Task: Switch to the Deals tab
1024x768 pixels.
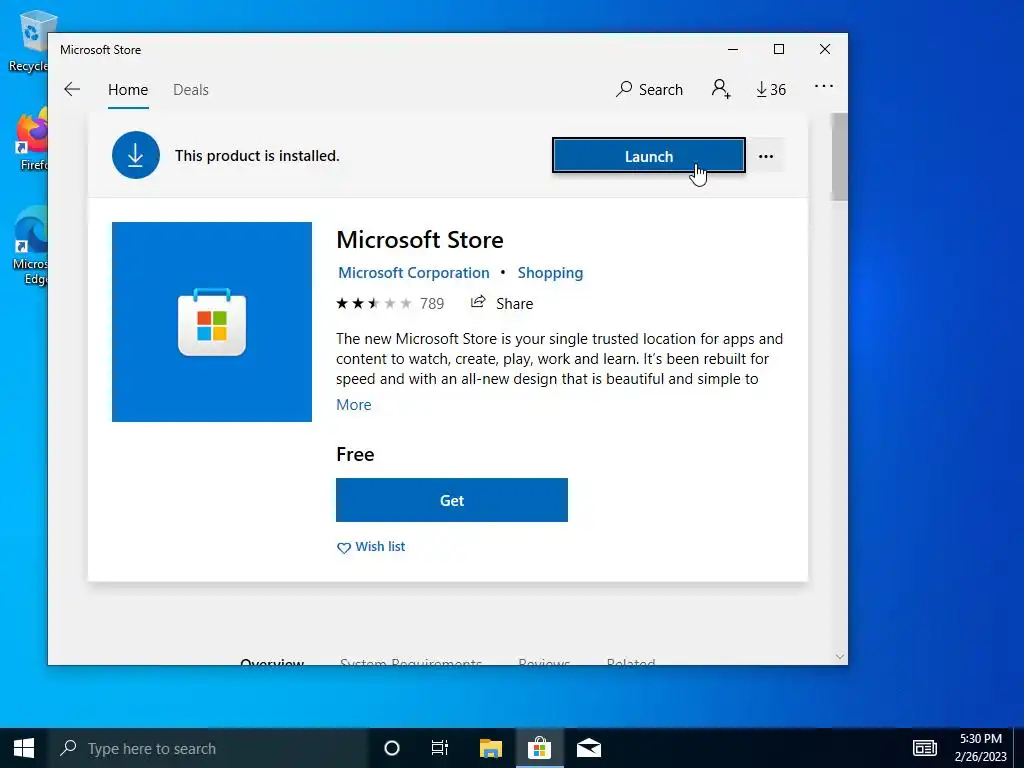Action: click(191, 89)
